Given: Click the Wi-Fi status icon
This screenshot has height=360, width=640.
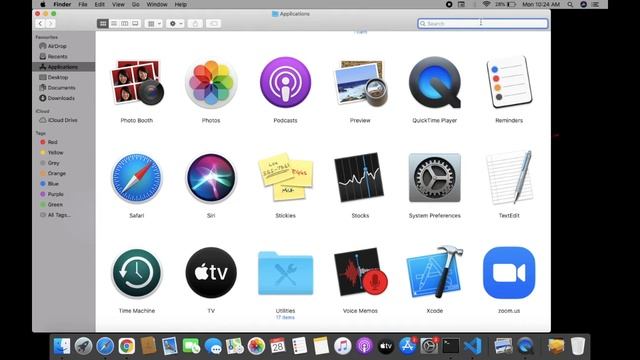Looking at the screenshot, I should tap(486, 4).
